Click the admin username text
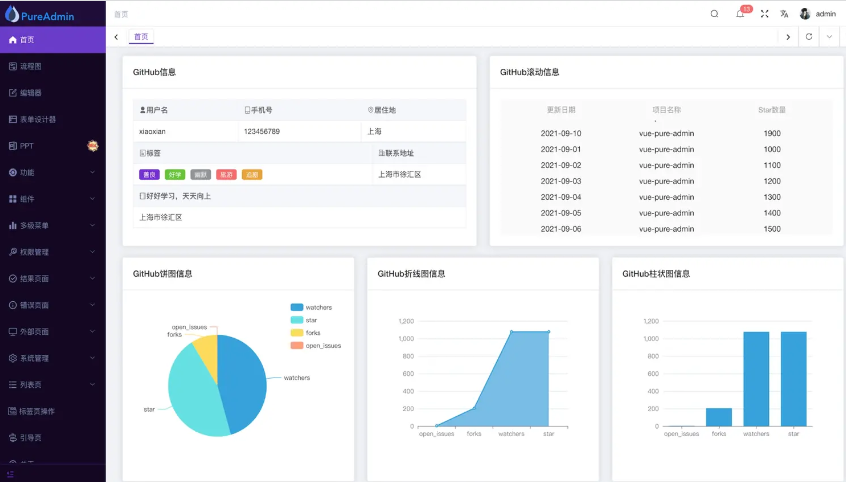Viewport: 846px width, 482px height. [825, 14]
